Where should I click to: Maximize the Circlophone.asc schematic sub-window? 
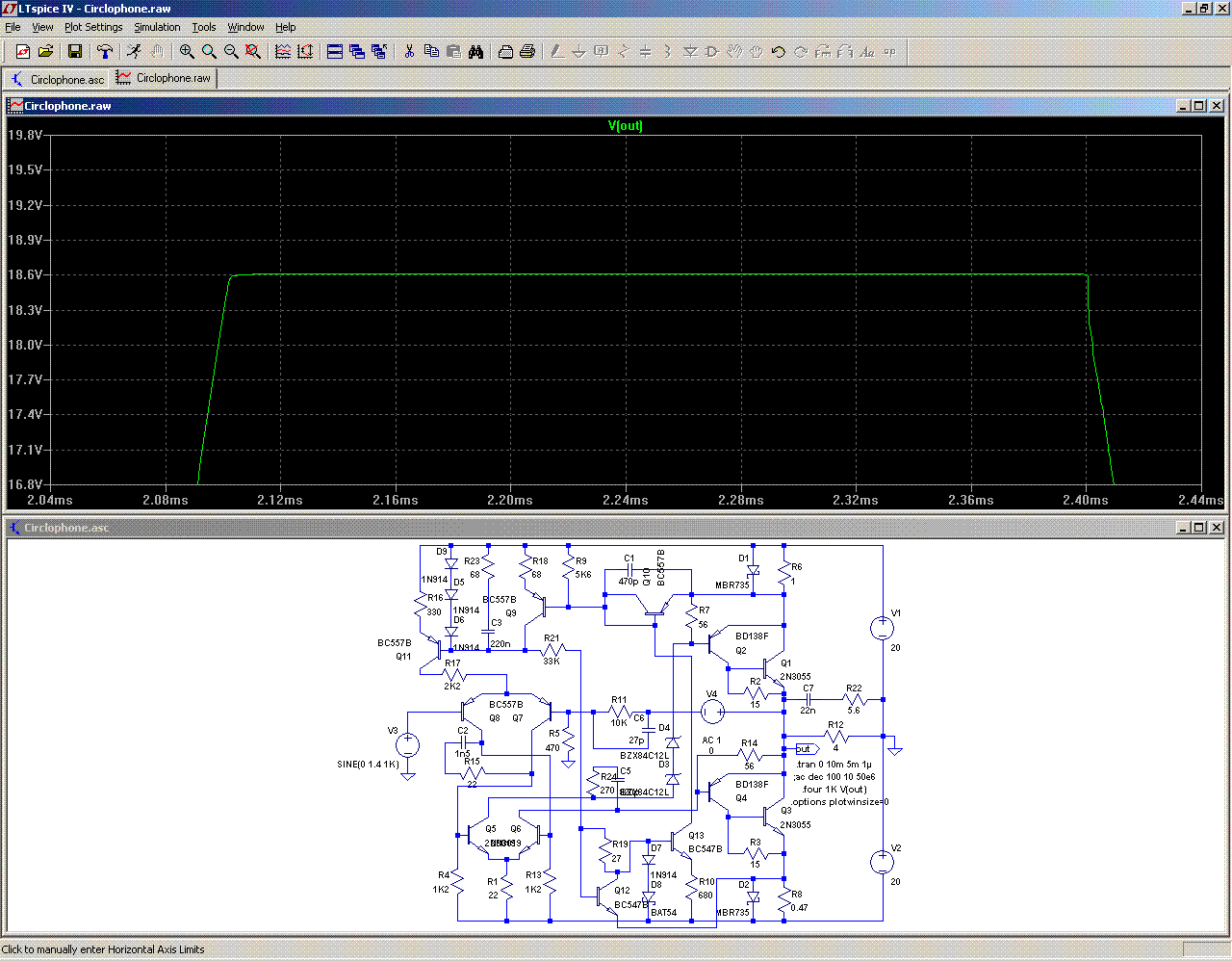coord(1199,528)
